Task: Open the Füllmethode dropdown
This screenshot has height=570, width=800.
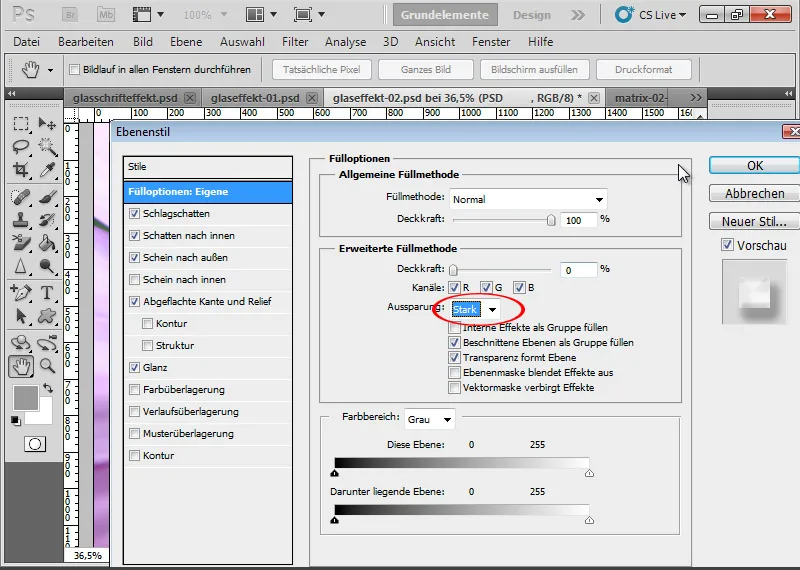Action: [x=528, y=200]
